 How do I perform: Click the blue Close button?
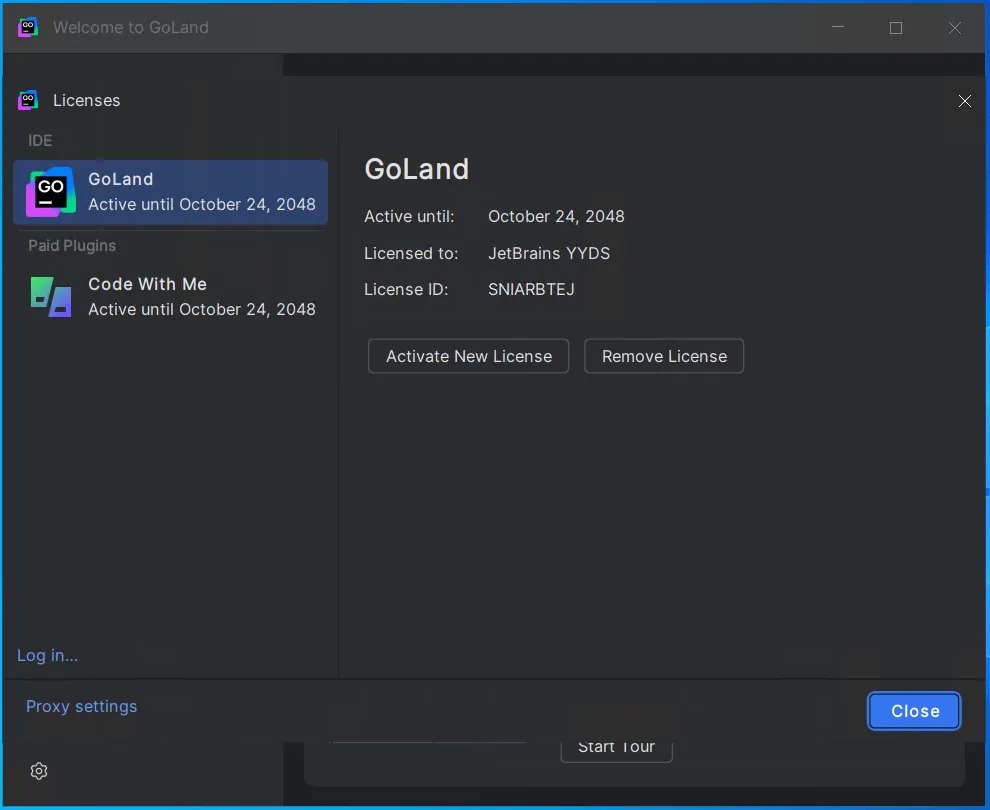[914, 711]
